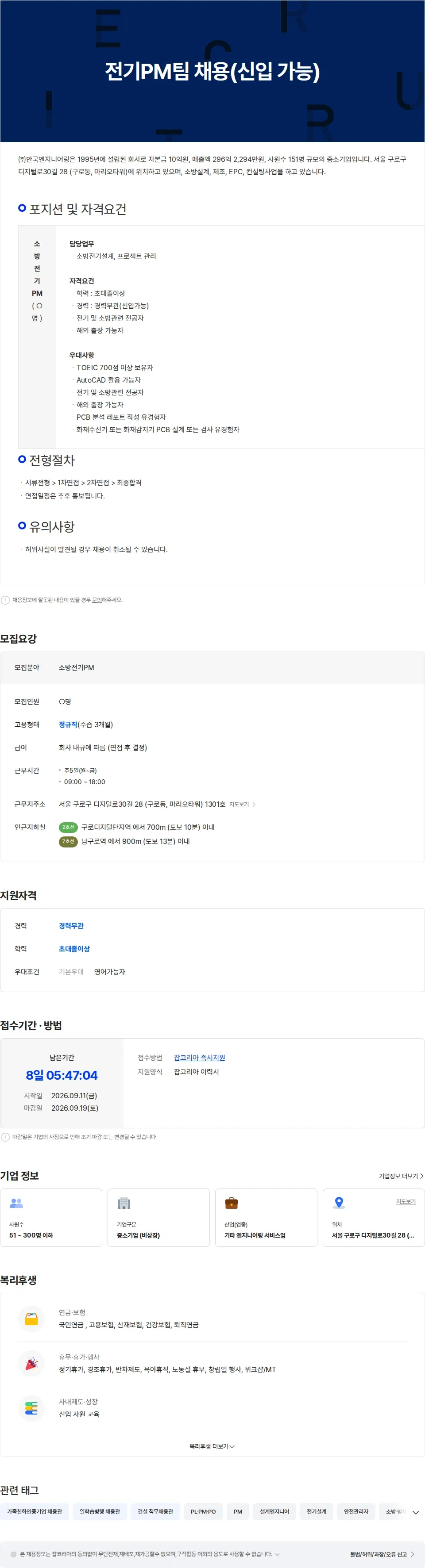Image resolution: width=425 pixels, height=1568 pixels.
Task: Click the 유의사항 heading
Action: pos(52,526)
